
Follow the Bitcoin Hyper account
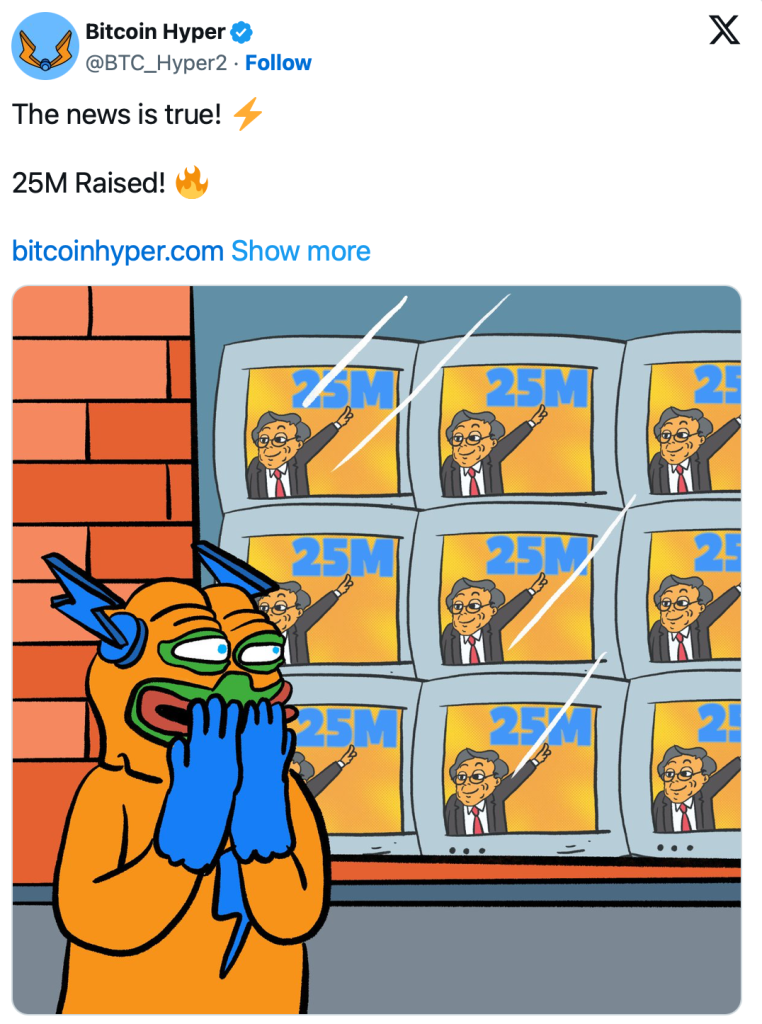click(x=278, y=63)
